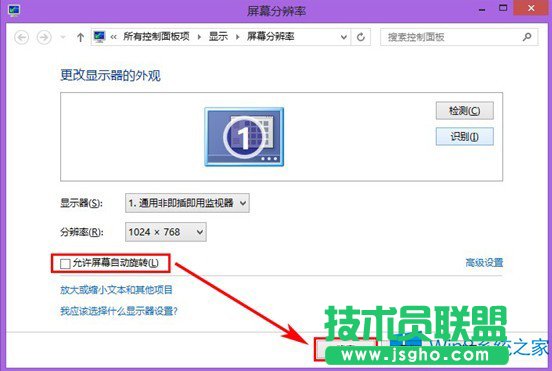Viewport: 552px width, 371px height.
Task: Go up one folder level
Action: coord(80,37)
